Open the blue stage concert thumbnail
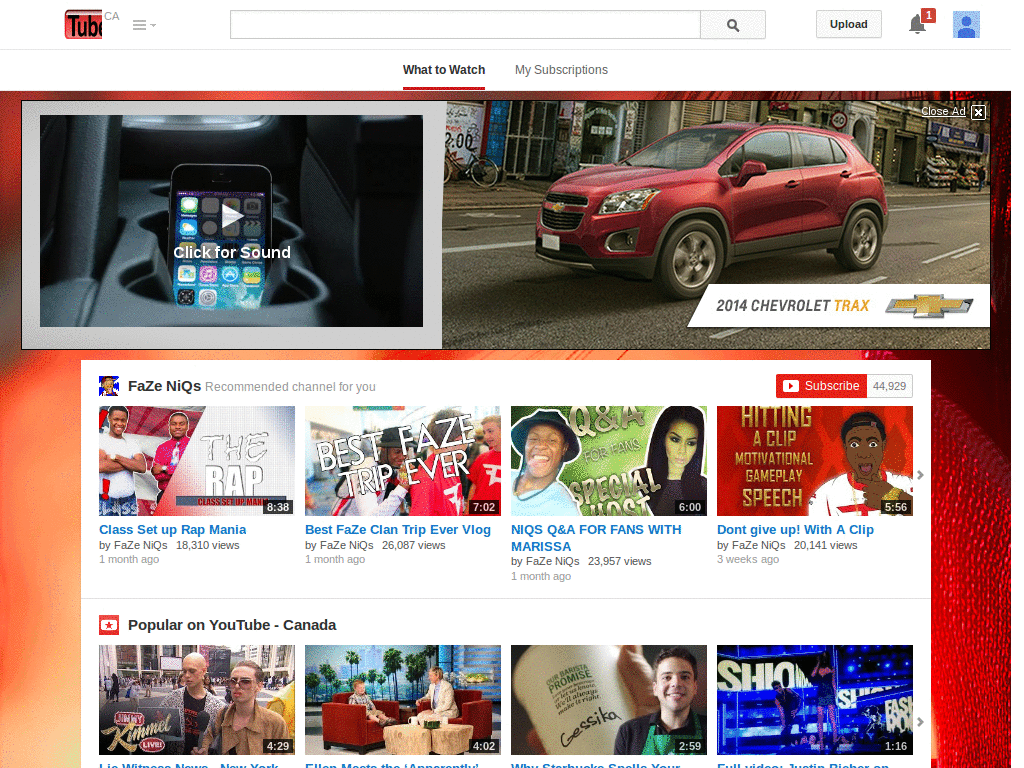1024x768 pixels. 815,700
